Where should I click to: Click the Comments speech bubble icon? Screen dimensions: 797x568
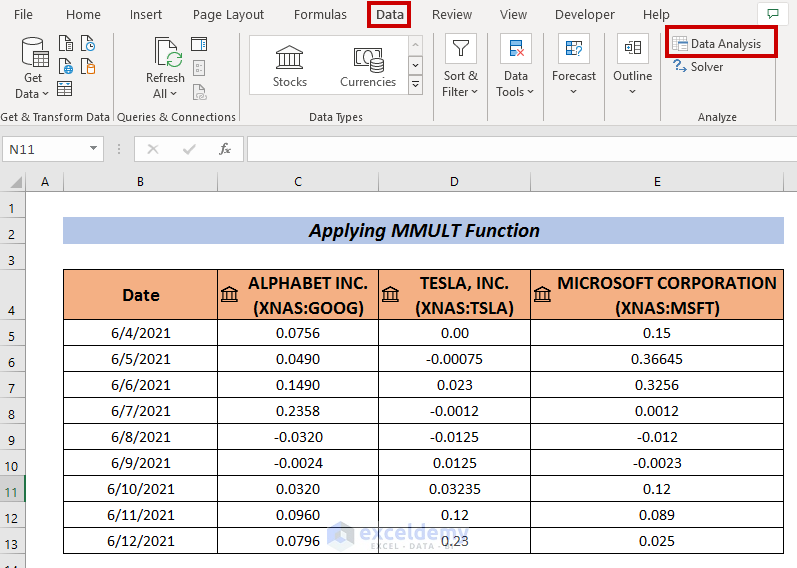click(x=773, y=14)
